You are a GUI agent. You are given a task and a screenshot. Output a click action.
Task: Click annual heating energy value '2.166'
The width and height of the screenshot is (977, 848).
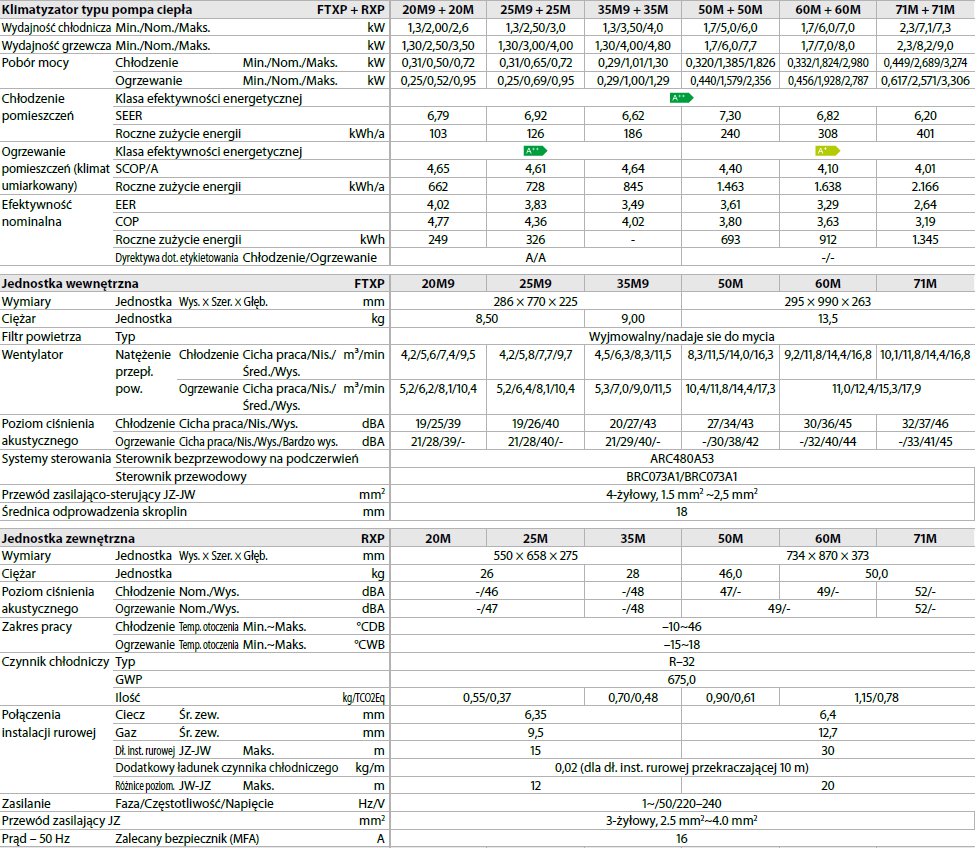(x=925, y=186)
